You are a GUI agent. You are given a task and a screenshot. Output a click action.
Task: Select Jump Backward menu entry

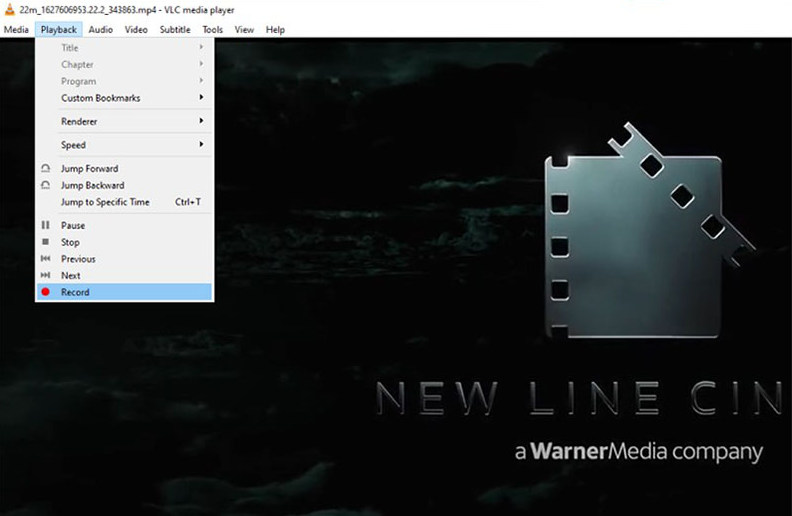[124, 185]
